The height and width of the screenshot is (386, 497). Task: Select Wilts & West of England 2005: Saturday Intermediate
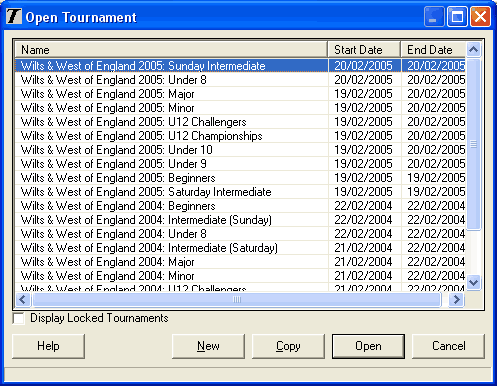[240, 192]
